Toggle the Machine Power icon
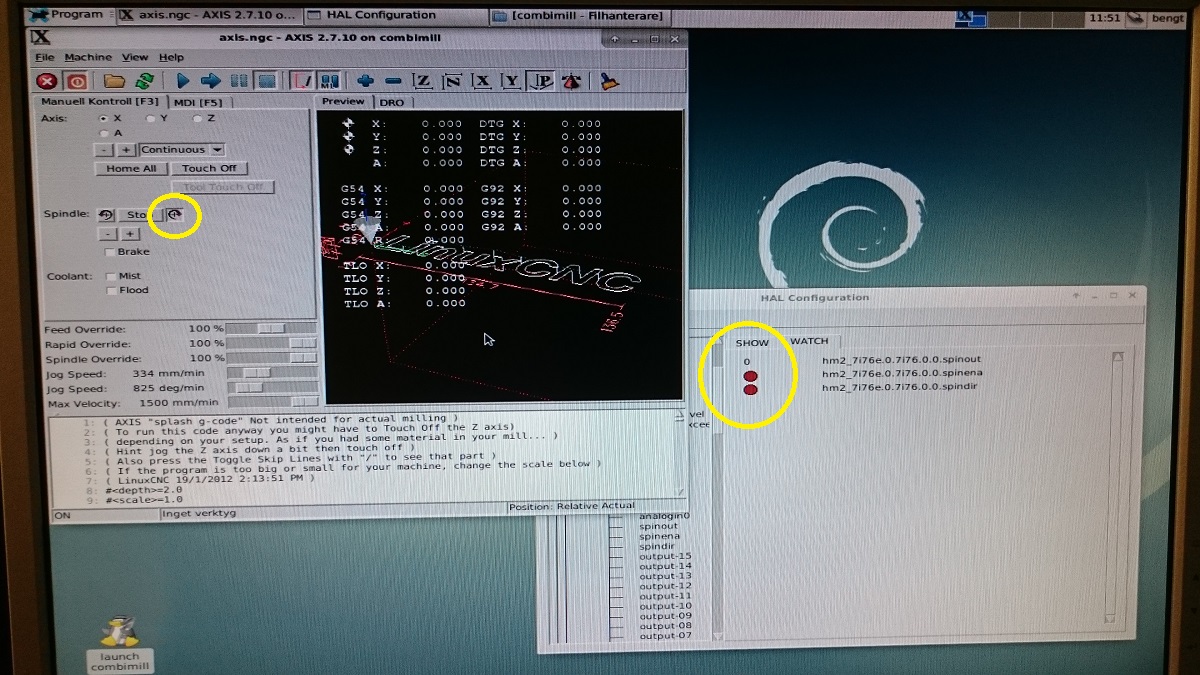The image size is (1200, 675). 76,81
